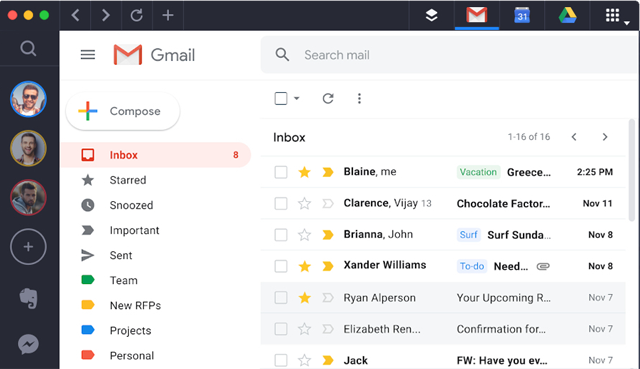Viewport: 640px width, 369px height.
Task: Click the To-do label on Xander email
Action: [472, 266]
